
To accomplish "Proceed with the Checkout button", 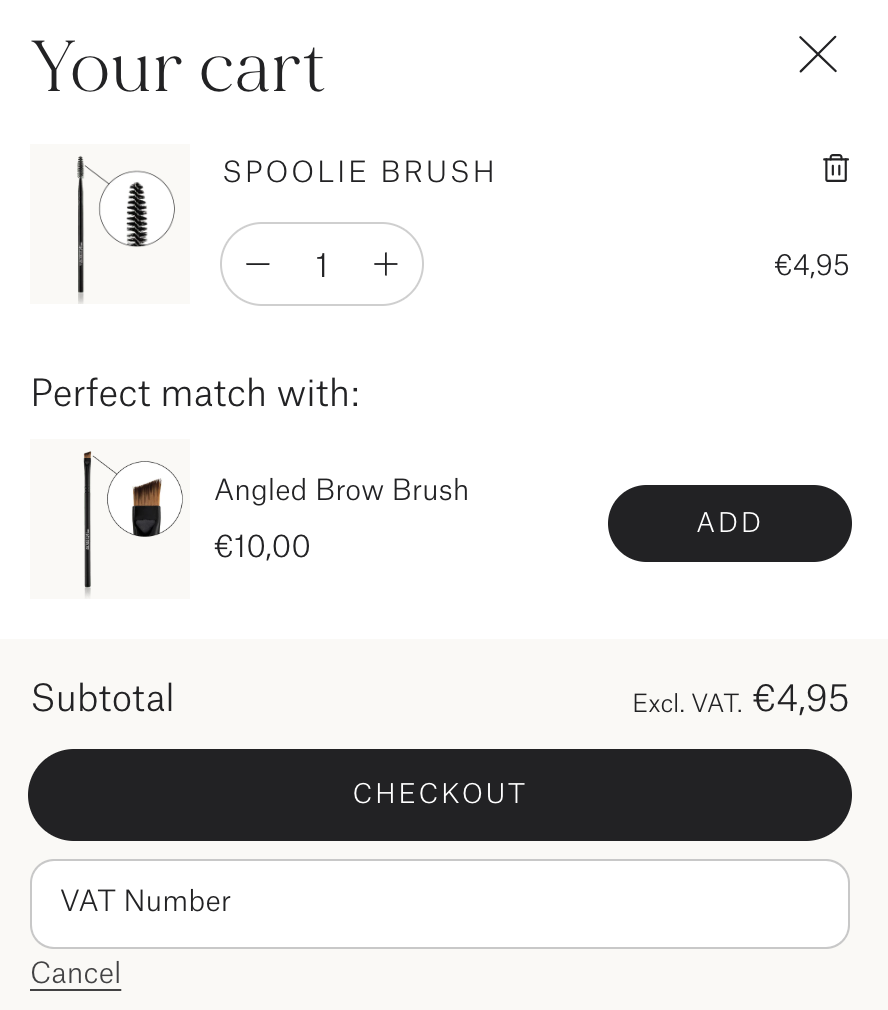I will pos(439,794).
